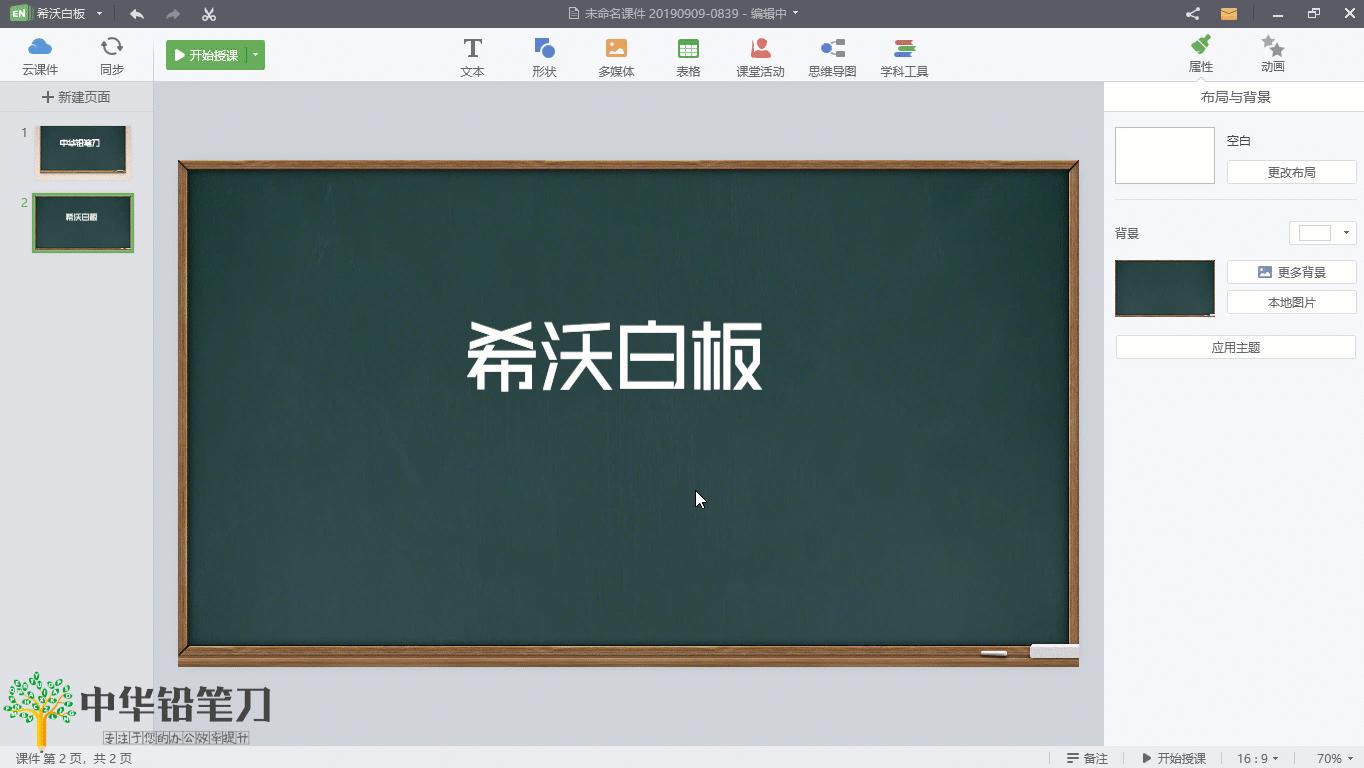The image size is (1364, 768).
Task: Insert media via the 多媒体 icon
Action: tap(616, 55)
